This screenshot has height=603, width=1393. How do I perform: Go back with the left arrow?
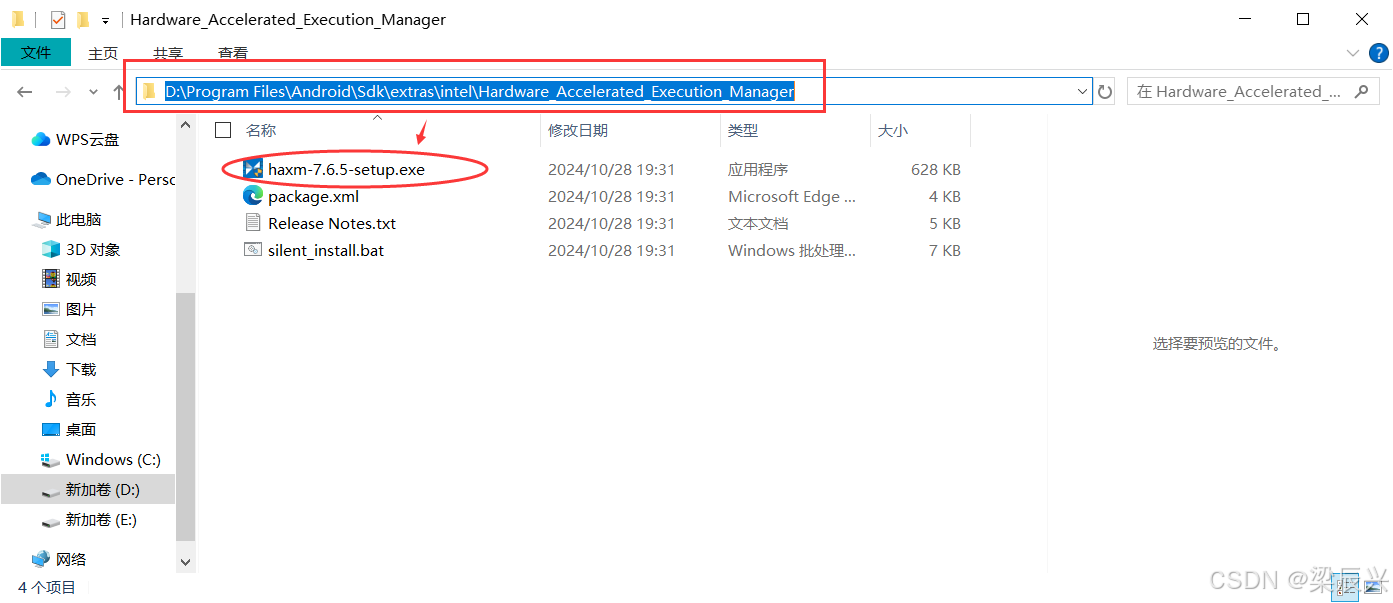click(x=25, y=91)
